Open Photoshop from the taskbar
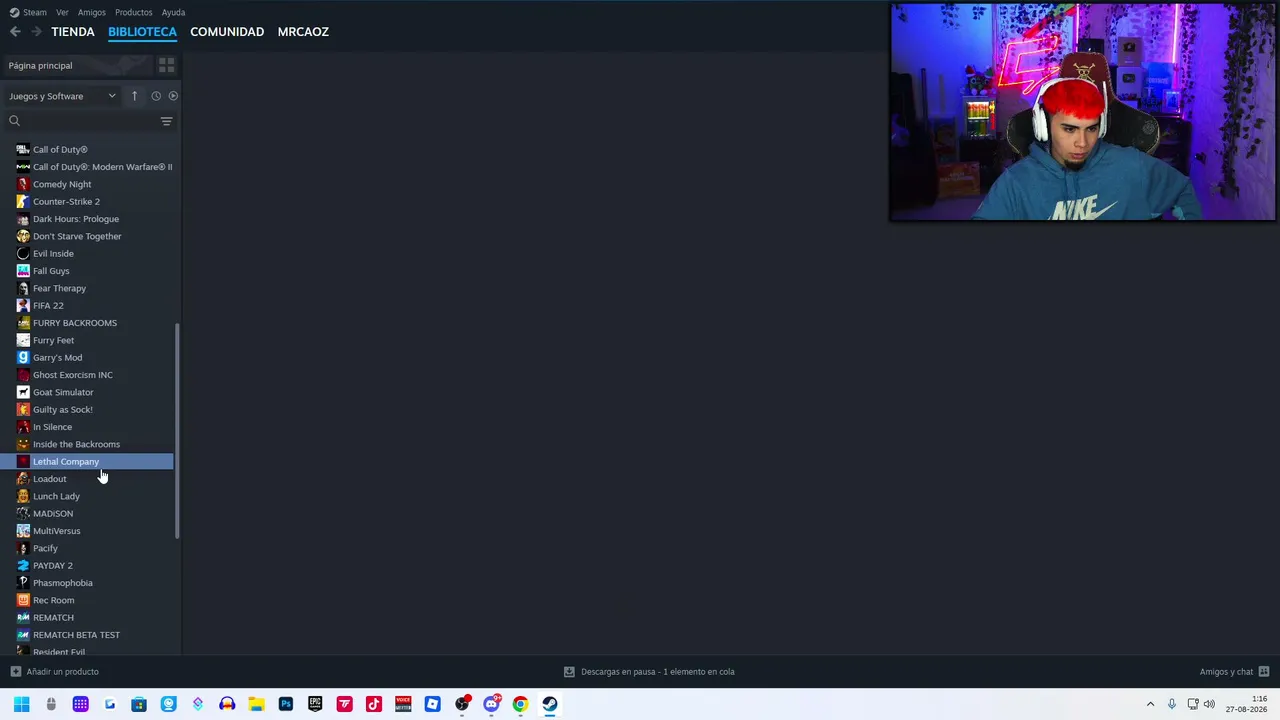1280x720 pixels. tap(286, 704)
